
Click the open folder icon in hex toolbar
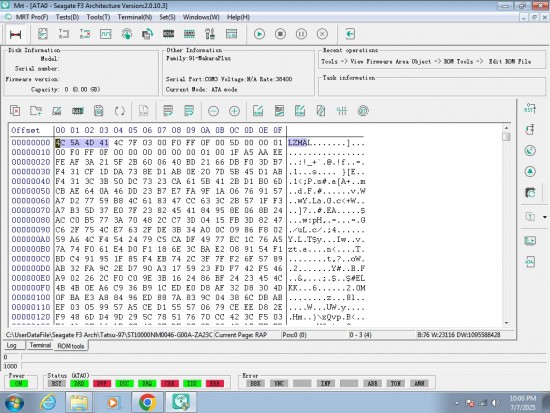36,111
